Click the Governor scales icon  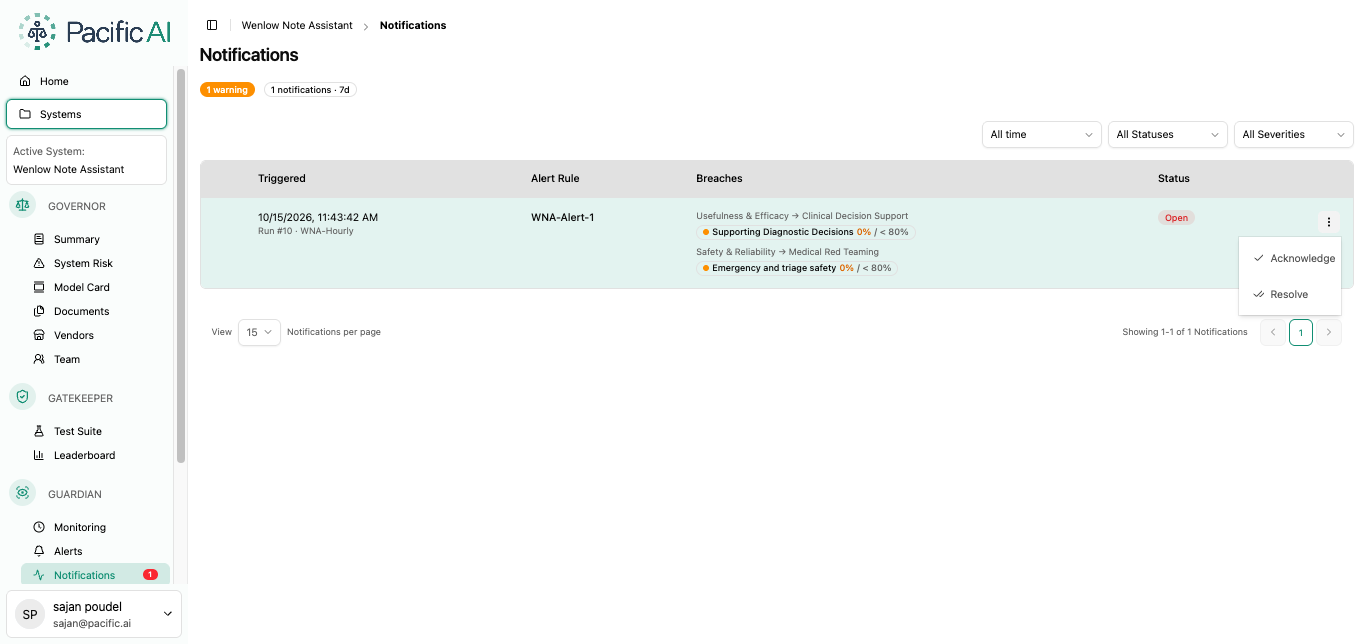pos(23,205)
